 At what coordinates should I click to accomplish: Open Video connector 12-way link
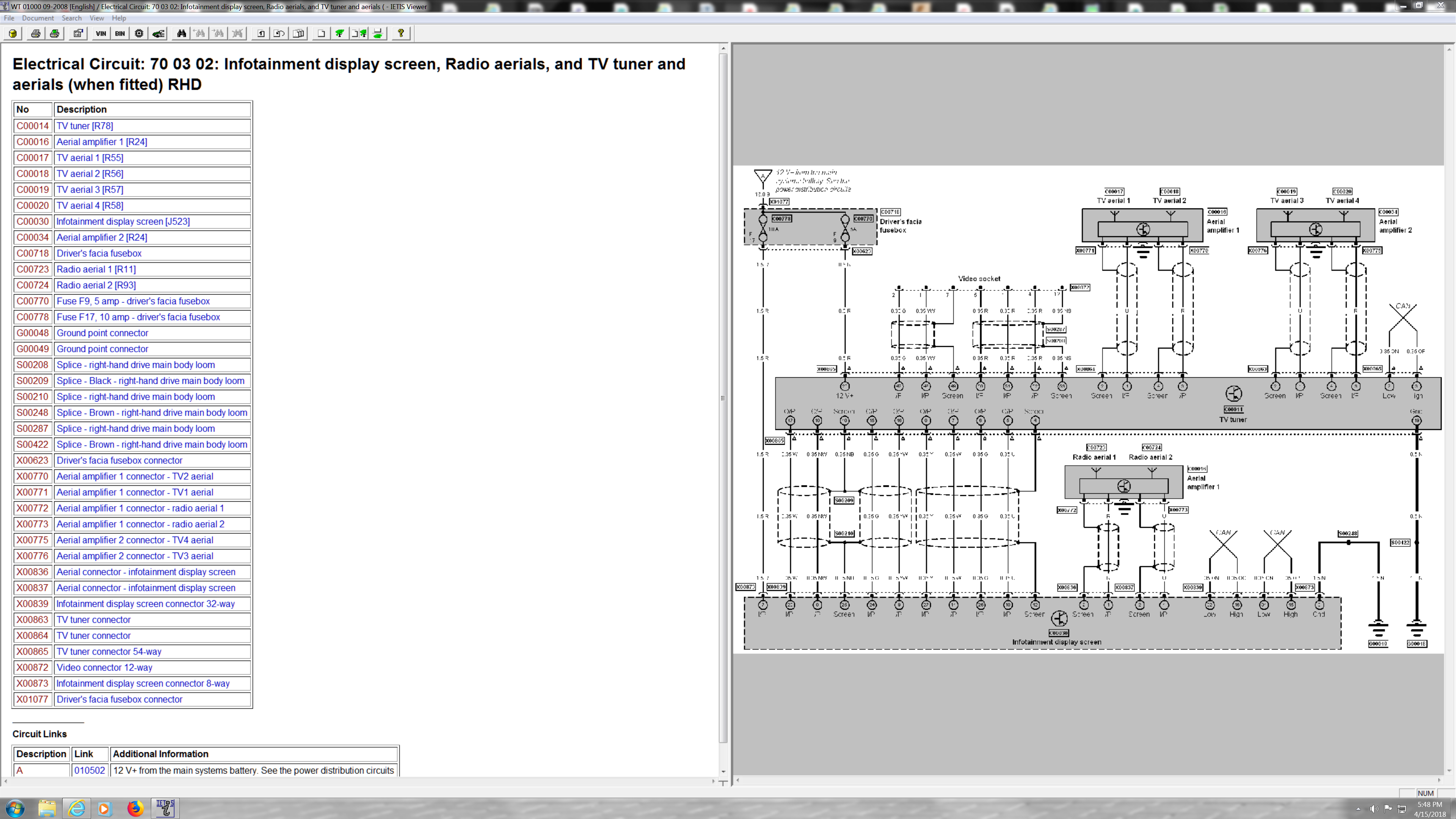[x=104, y=667]
